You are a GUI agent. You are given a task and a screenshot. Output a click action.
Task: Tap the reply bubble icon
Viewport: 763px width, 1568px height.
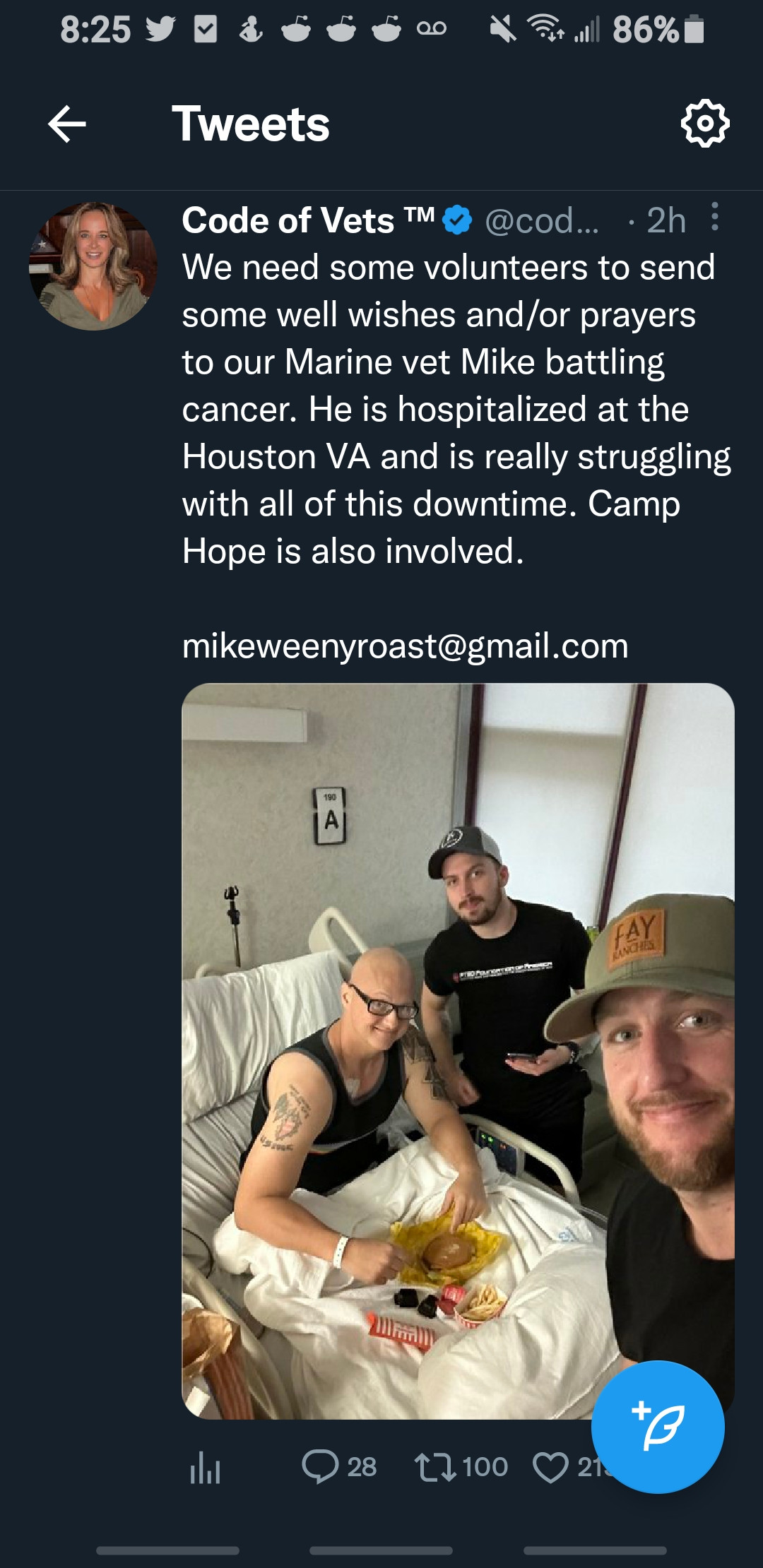320,1466
